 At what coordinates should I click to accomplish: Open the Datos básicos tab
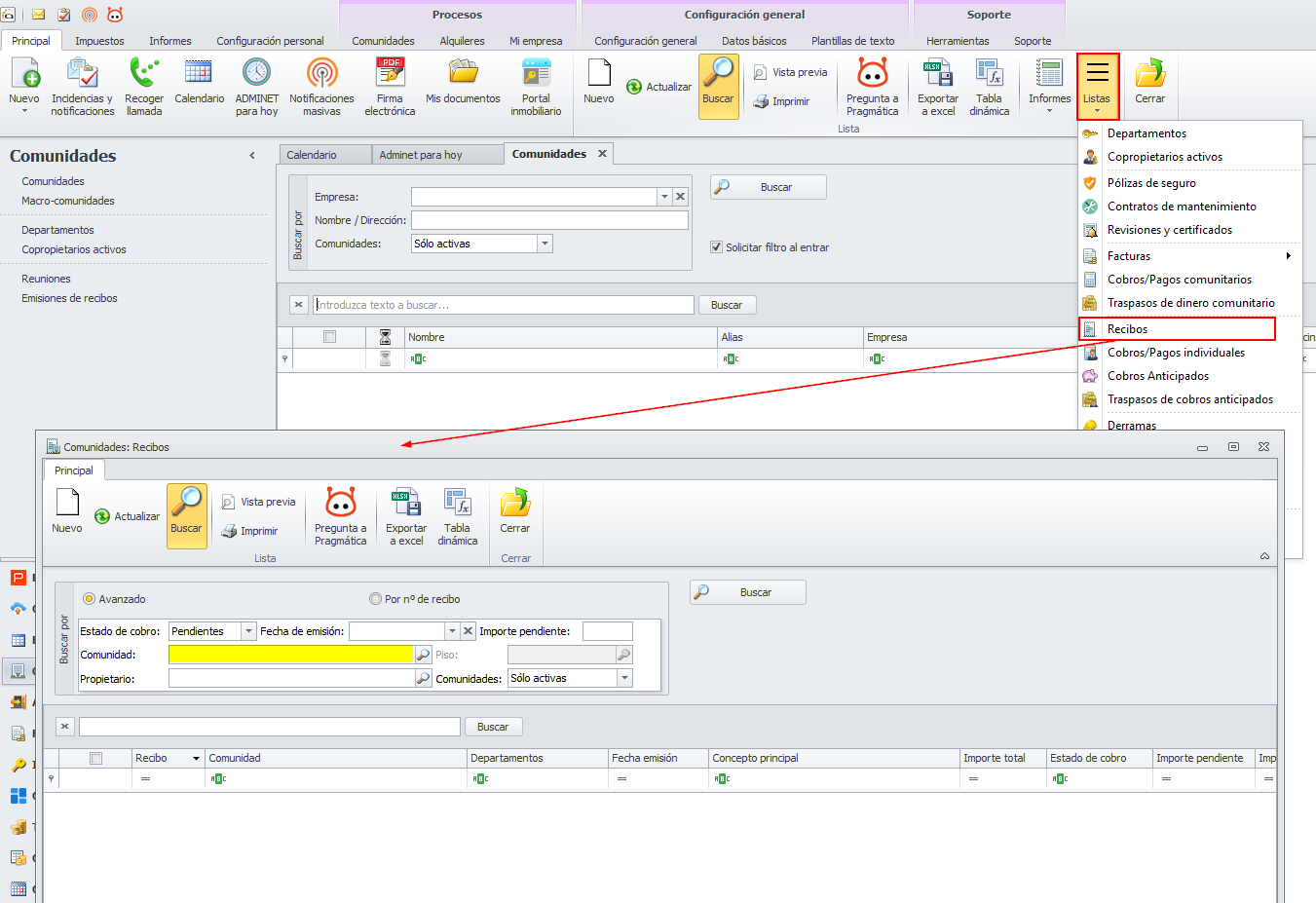point(754,41)
